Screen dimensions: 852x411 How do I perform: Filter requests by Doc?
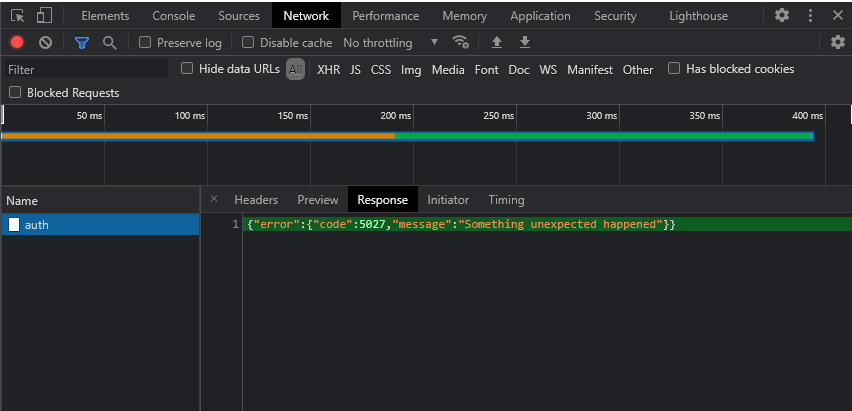coord(519,70)
